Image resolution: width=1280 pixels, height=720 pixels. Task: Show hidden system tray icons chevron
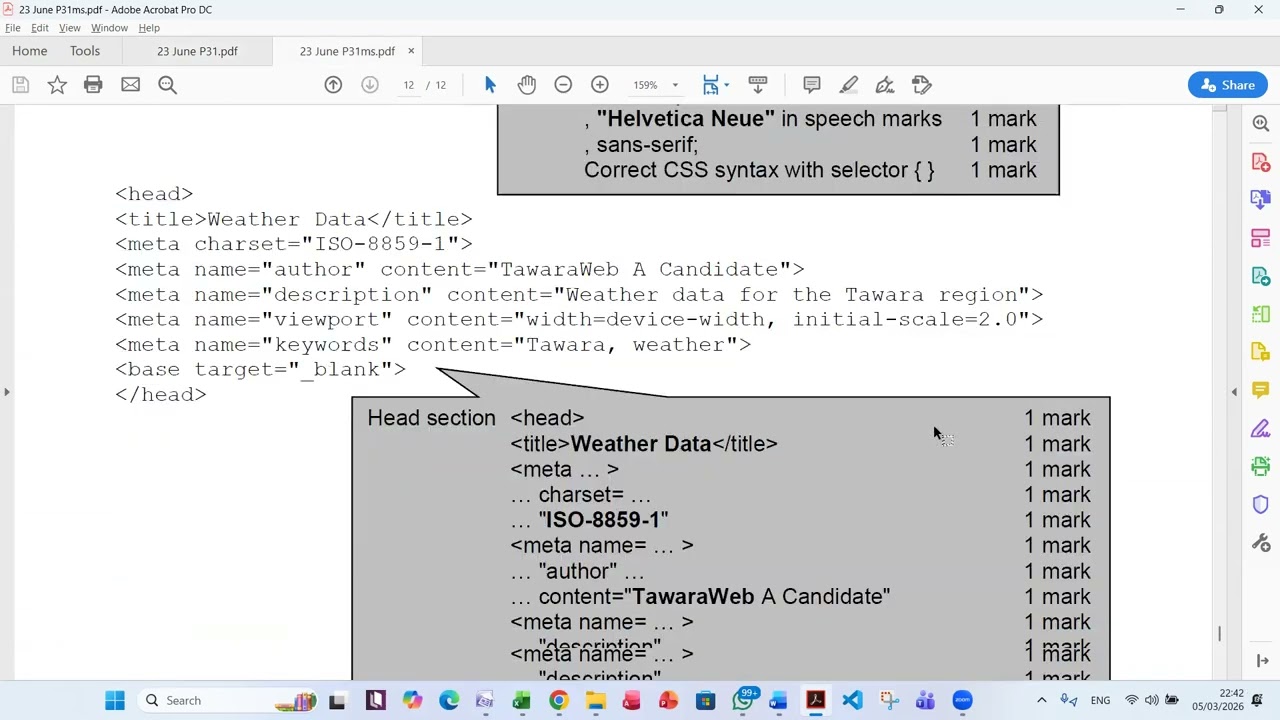click(x=1041, y=701)
